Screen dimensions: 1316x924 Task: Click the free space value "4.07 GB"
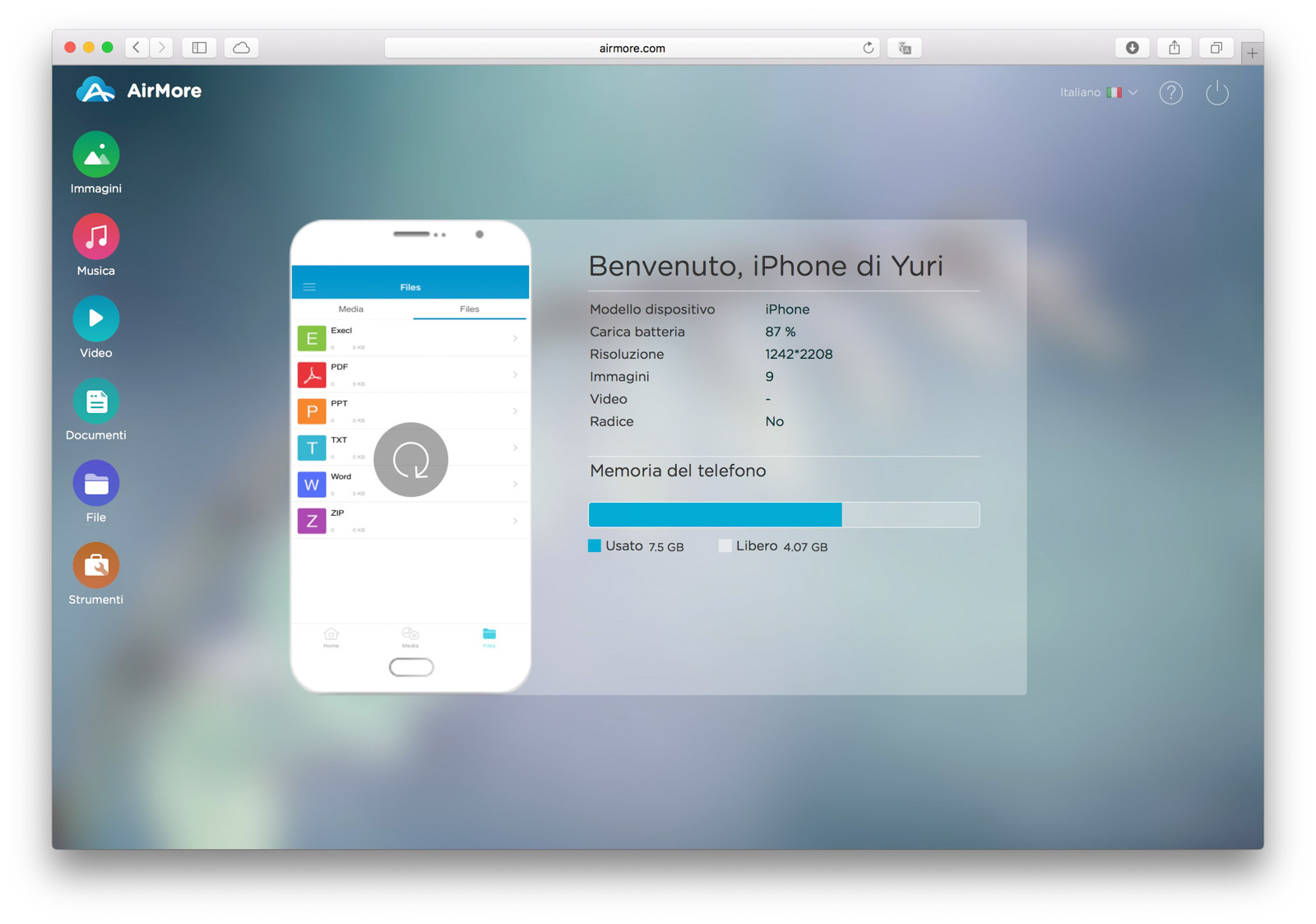point(806,547)
